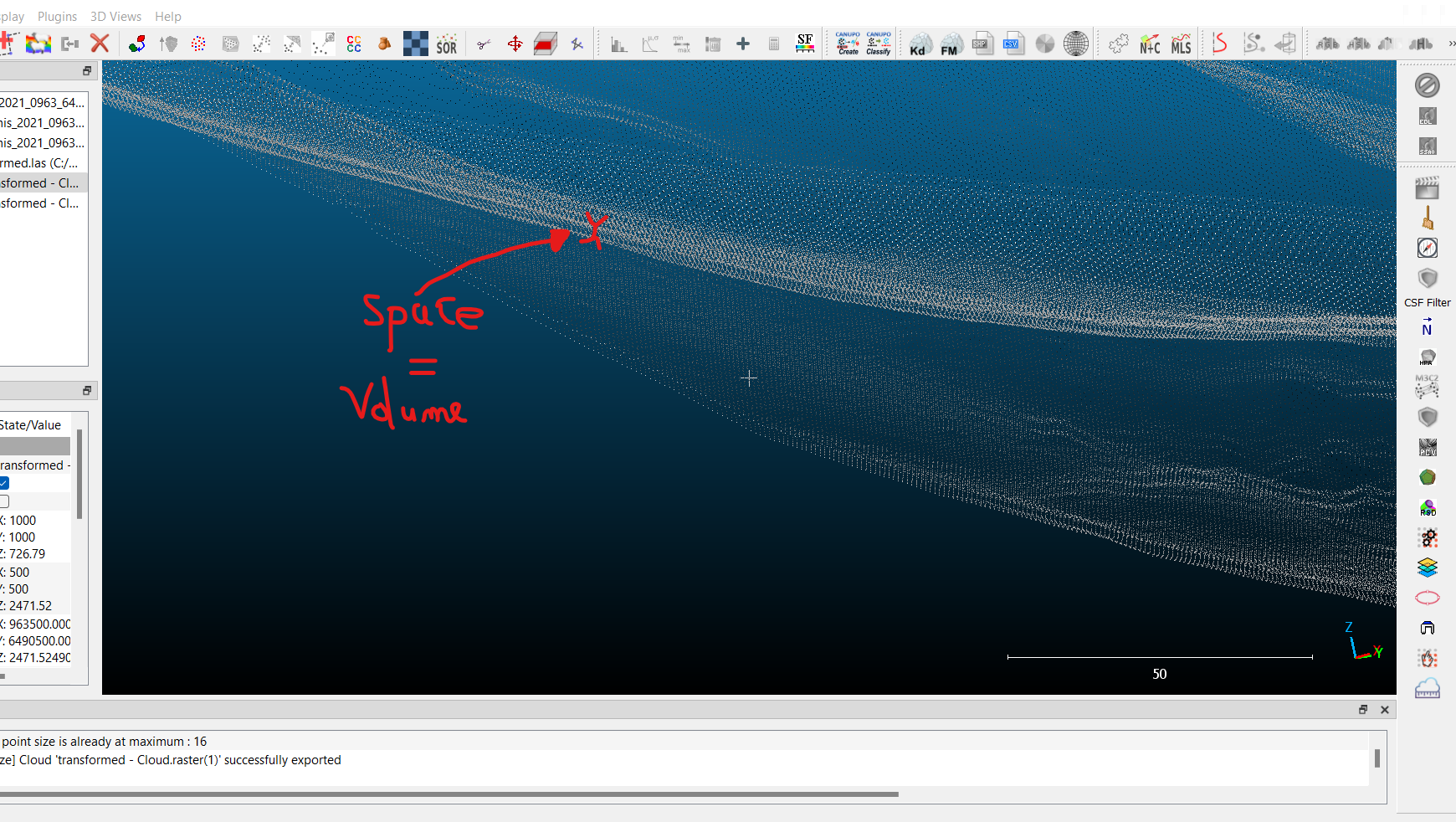
Task: Click the Properties panel vertical scrollbar
Action: (79, 474)
